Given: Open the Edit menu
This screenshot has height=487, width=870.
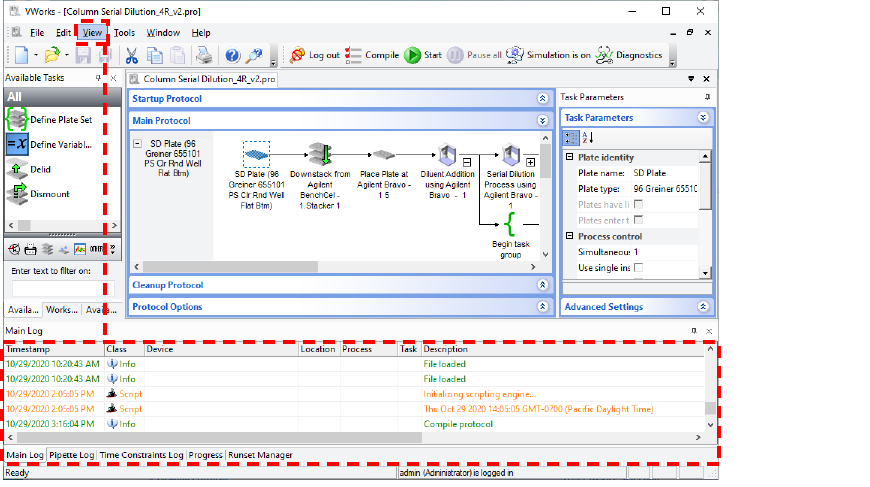Looking at the screenshot, I should coord(63,33).
